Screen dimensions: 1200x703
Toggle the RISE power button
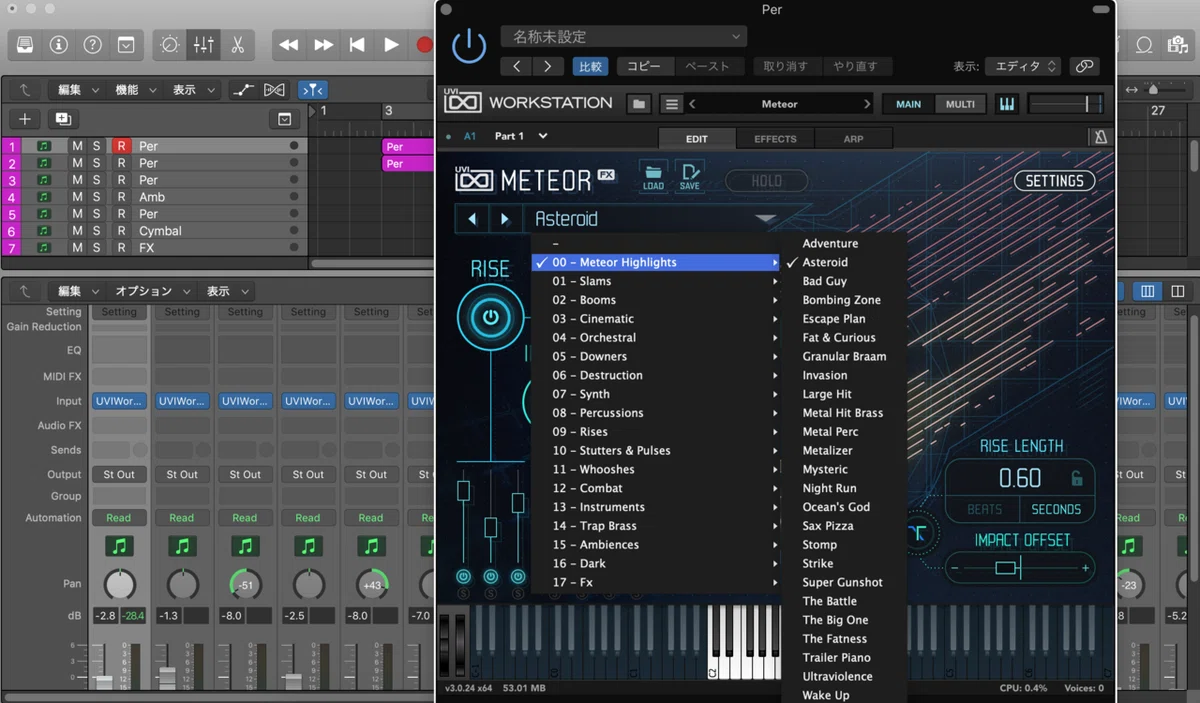click(x=490, y=318)
